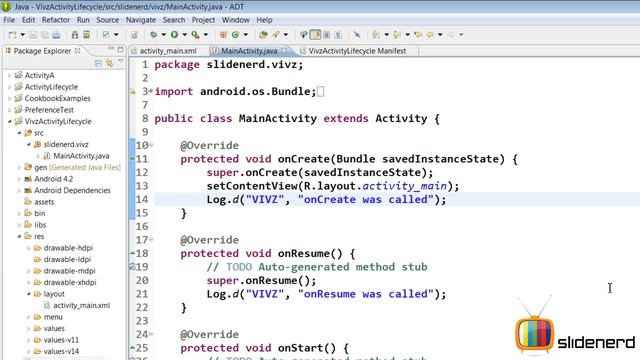The height and width of the screenshot is (360, 640).
Task: Click the override marker on line 11
Action: pyautogui.click(x=132, y=159)
